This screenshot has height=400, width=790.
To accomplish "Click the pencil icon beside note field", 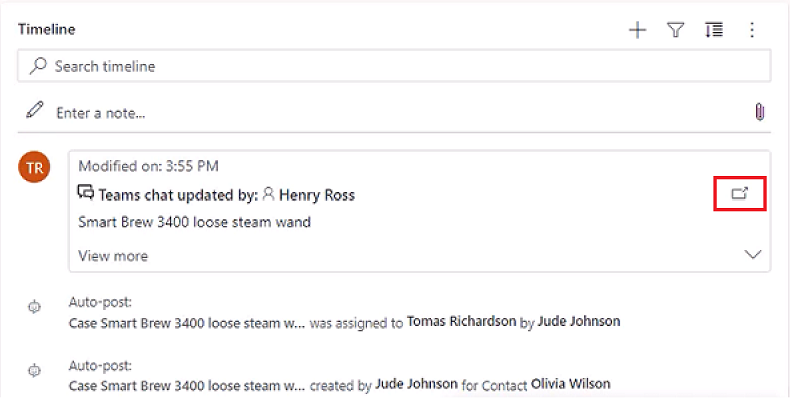I will [x=36, y=112].
